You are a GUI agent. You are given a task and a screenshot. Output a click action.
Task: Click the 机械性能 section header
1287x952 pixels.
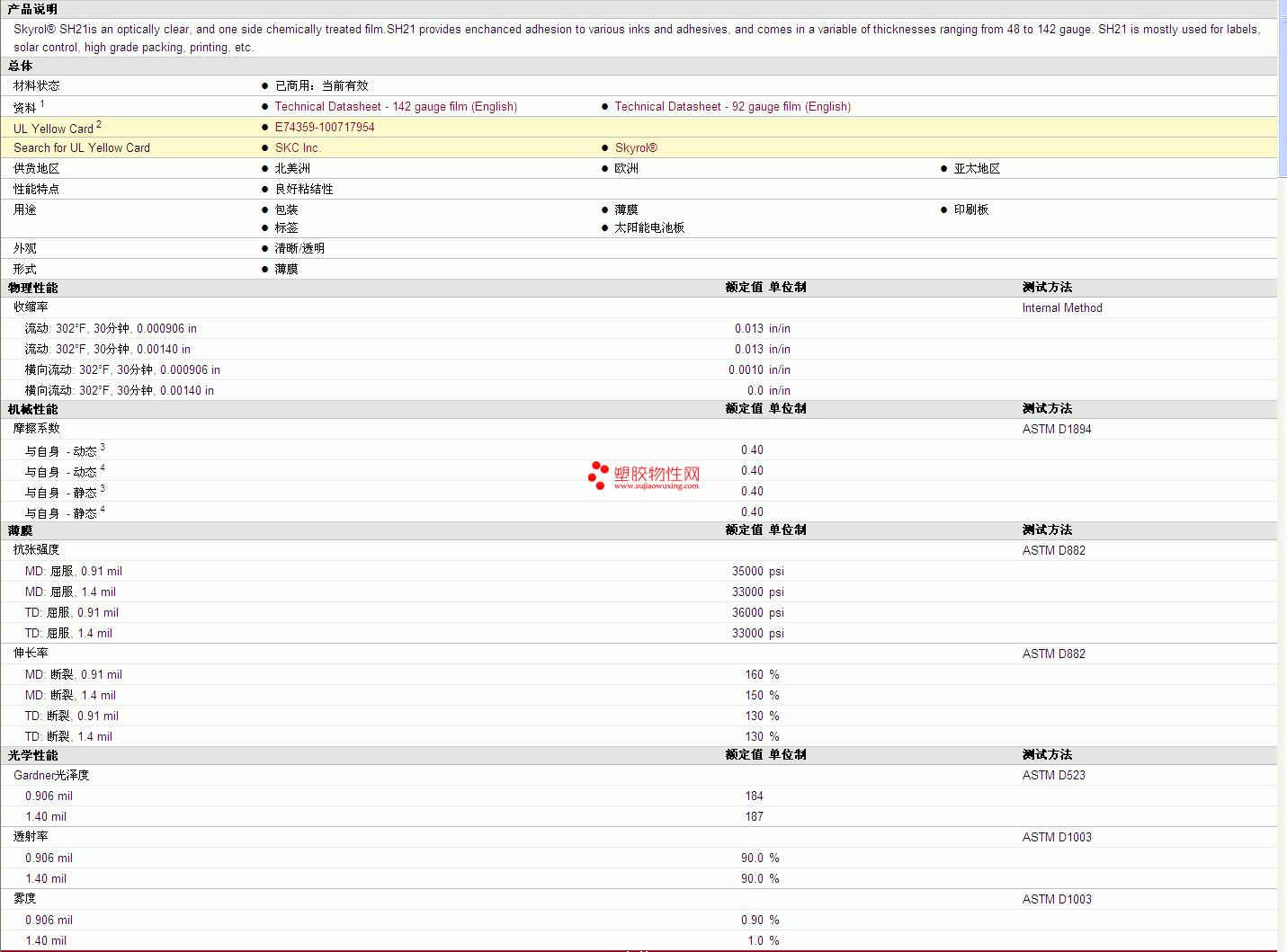click(32, 409)
